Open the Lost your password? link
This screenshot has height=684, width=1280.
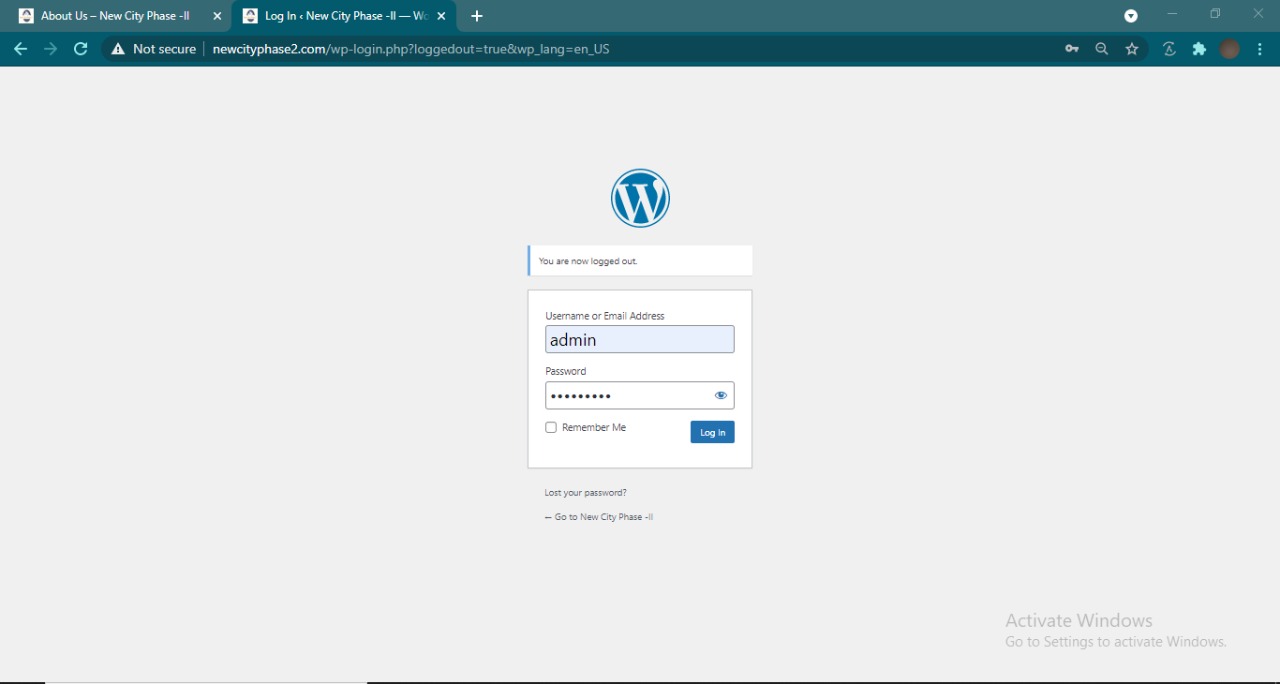point(585,493)
